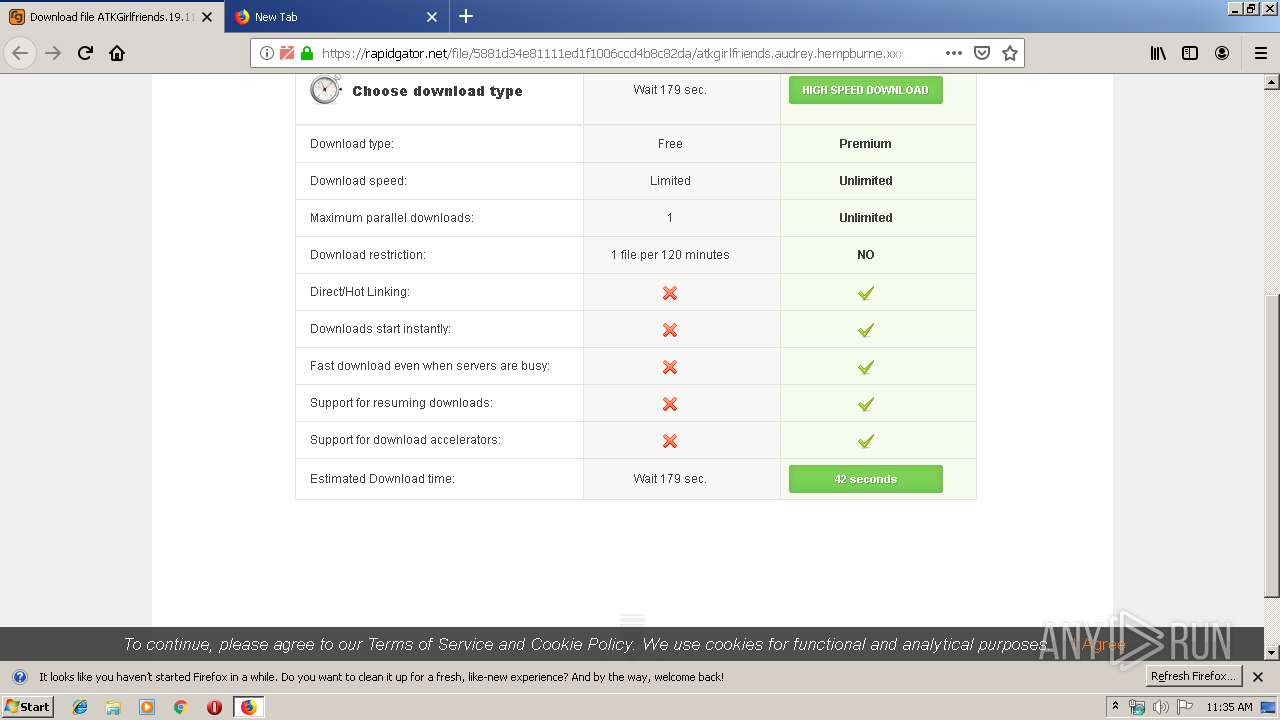Click the Action Center flag tray icon
Image resolution: width=1280 pixels, height=720 pixels.
coord(1185,707)
